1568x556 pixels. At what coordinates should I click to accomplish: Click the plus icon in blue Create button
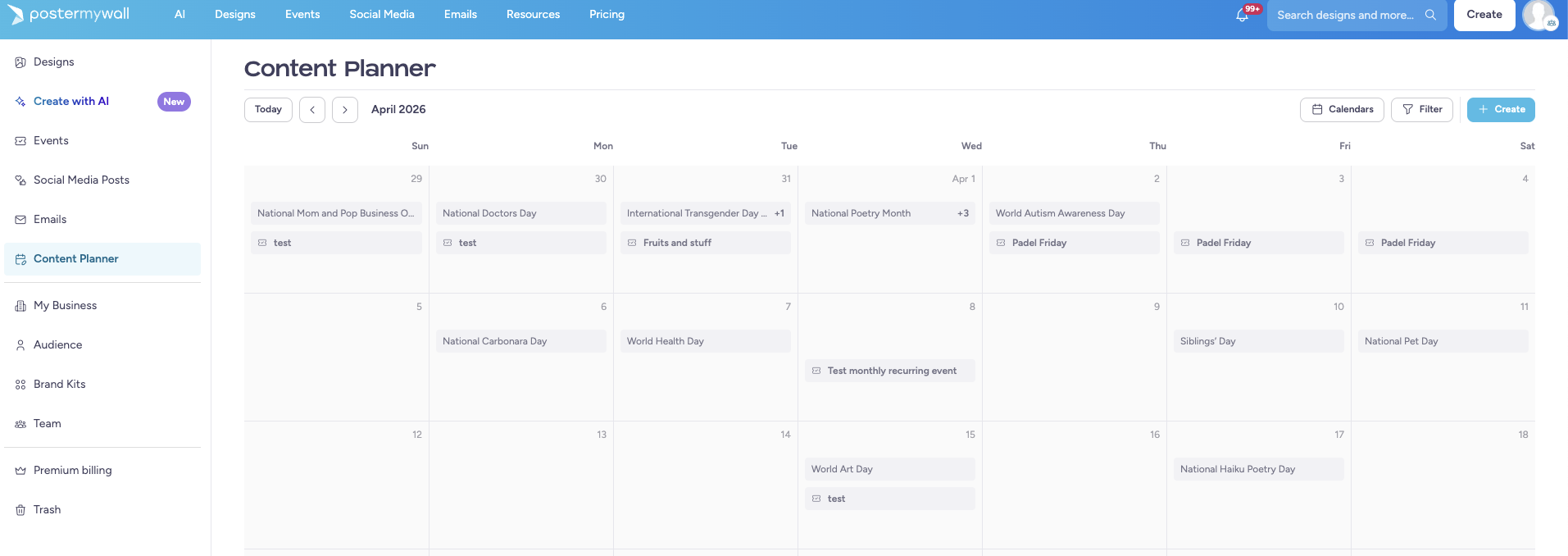tap(1483, 109)
